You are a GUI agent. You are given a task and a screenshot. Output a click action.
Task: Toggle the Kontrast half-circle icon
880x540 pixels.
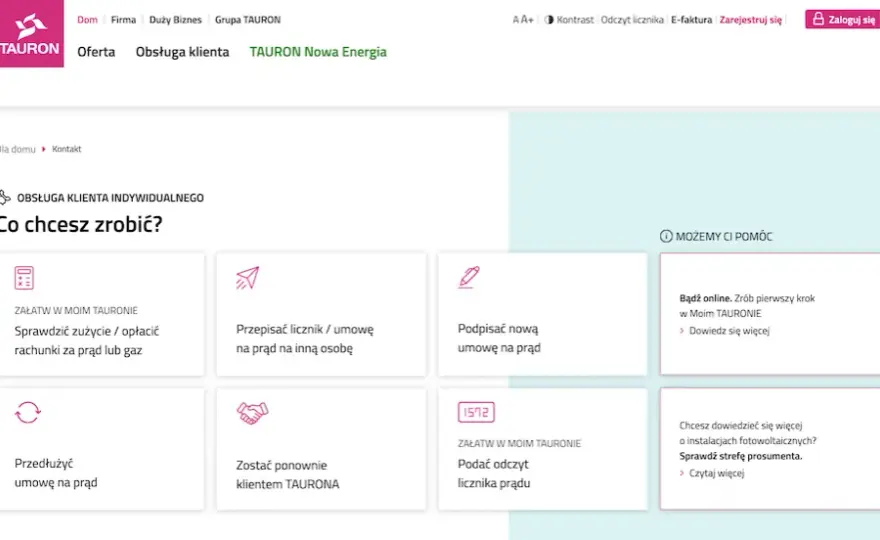pyautogui.click(x=549, y=20)
